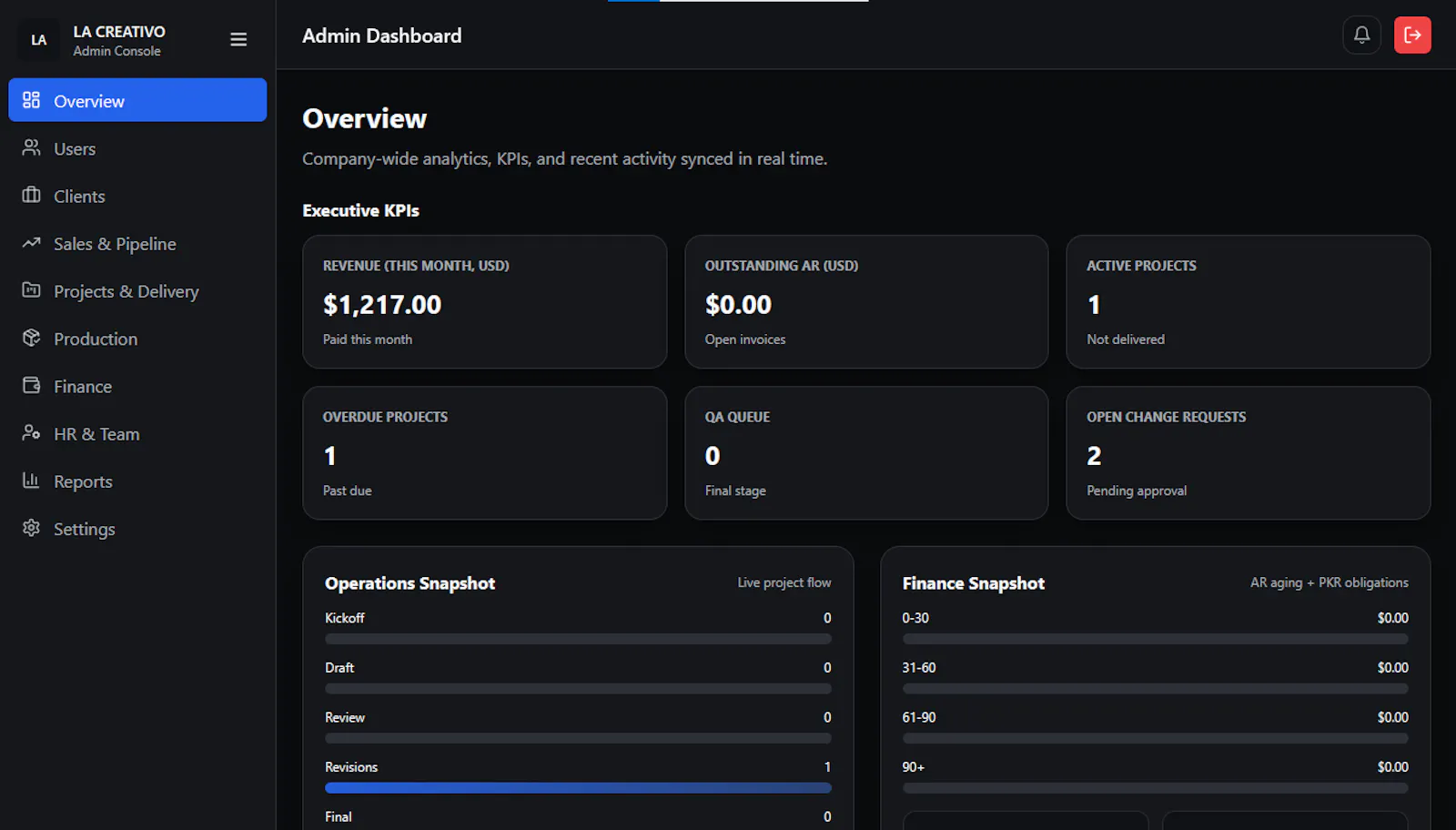The height and width of the screenshot is (830, 1456).
Task: Open the Overview menu item
Action: [x=137, y=100]
